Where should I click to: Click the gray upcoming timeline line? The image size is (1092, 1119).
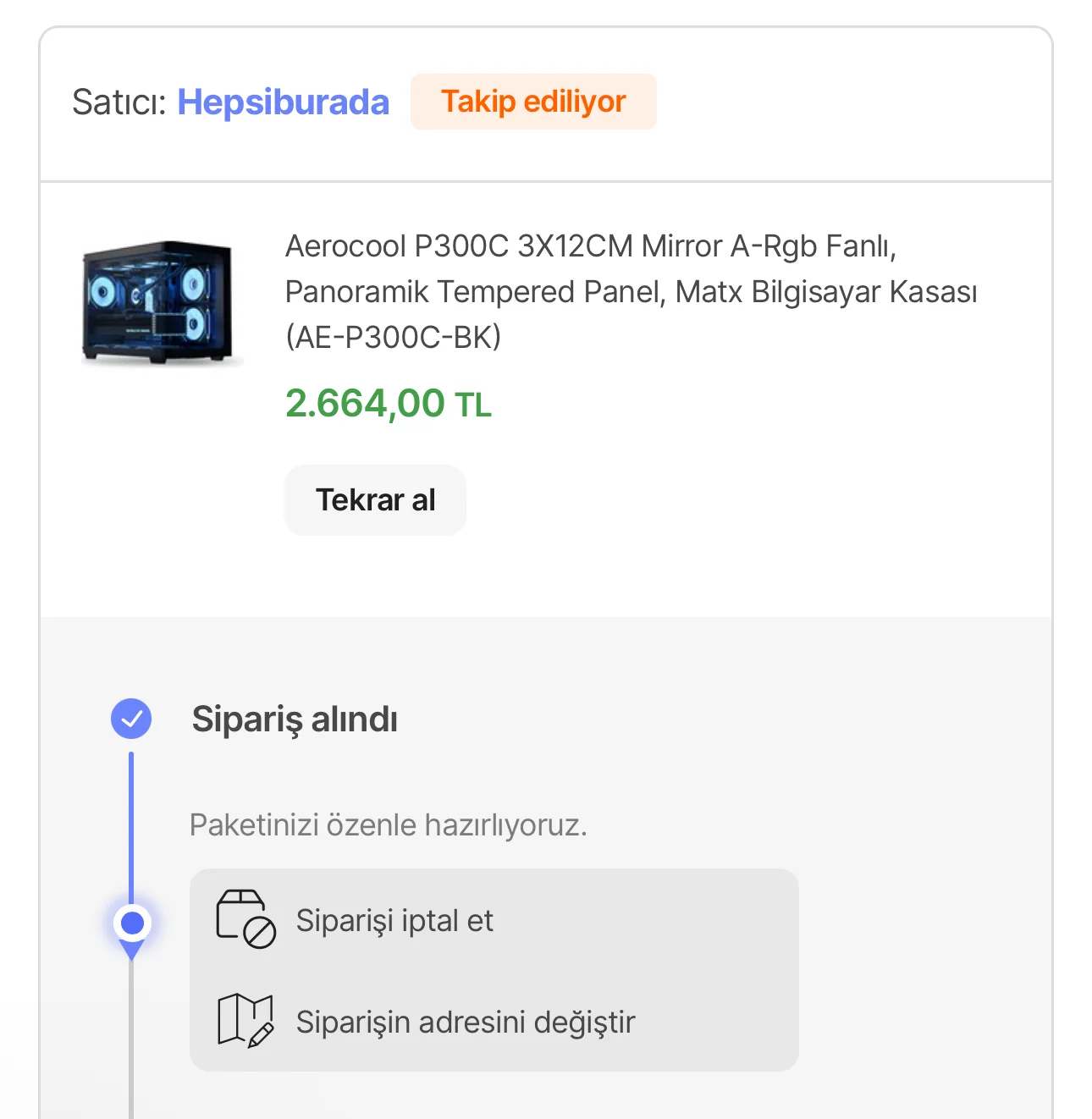pyautogui.click(x=131, y=1041)
